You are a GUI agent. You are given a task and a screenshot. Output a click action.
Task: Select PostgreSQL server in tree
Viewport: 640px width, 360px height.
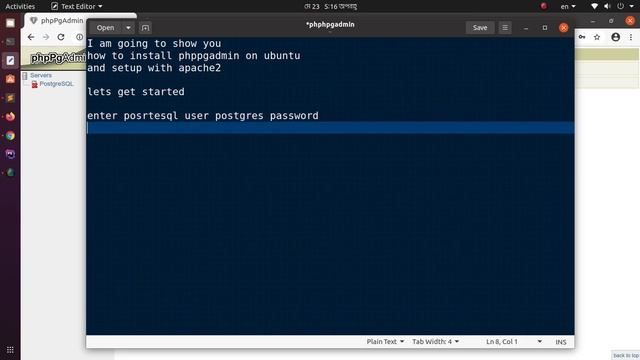56,84
